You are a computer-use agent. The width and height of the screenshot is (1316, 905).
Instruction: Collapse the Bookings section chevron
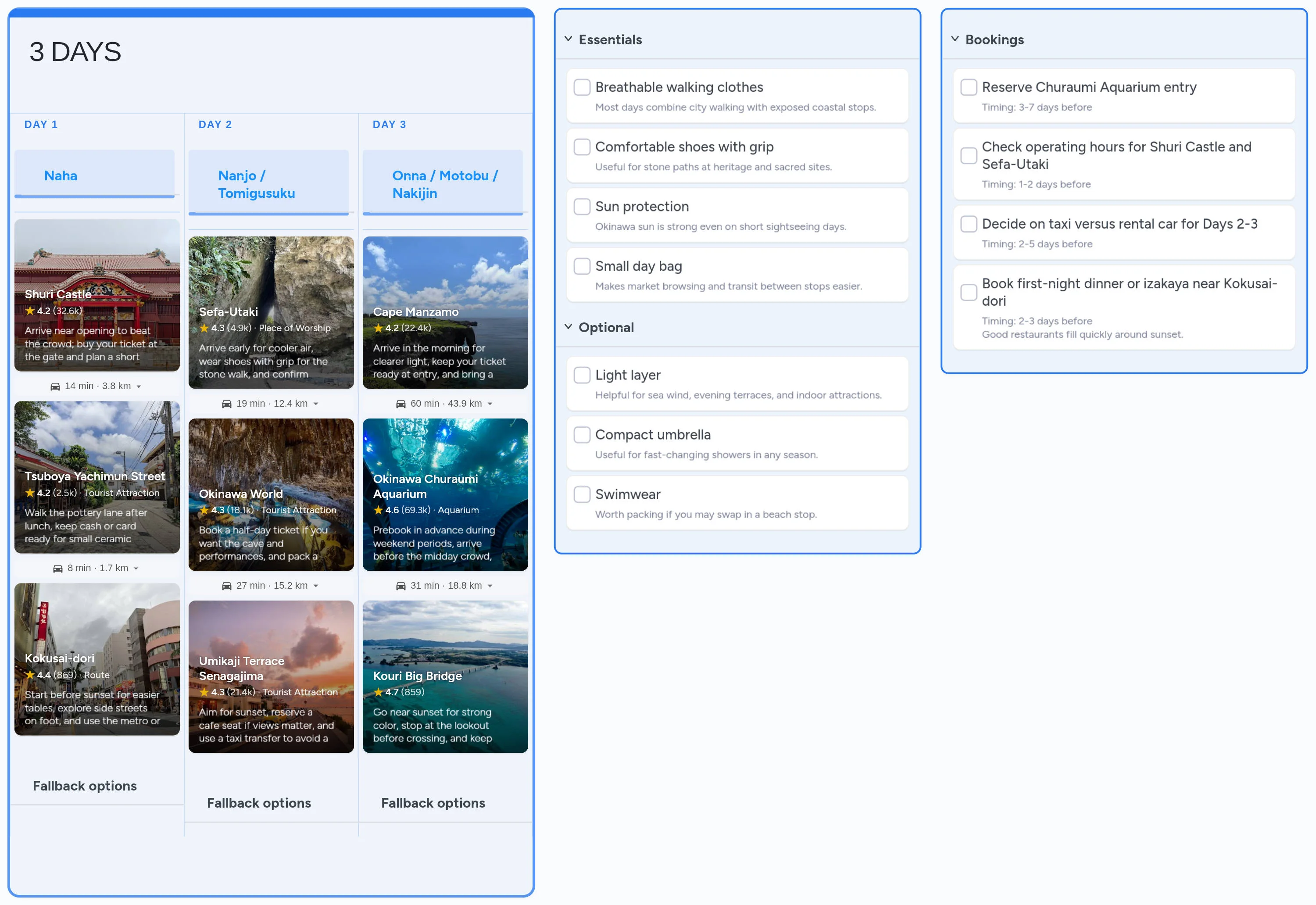[x=955, y=39]
